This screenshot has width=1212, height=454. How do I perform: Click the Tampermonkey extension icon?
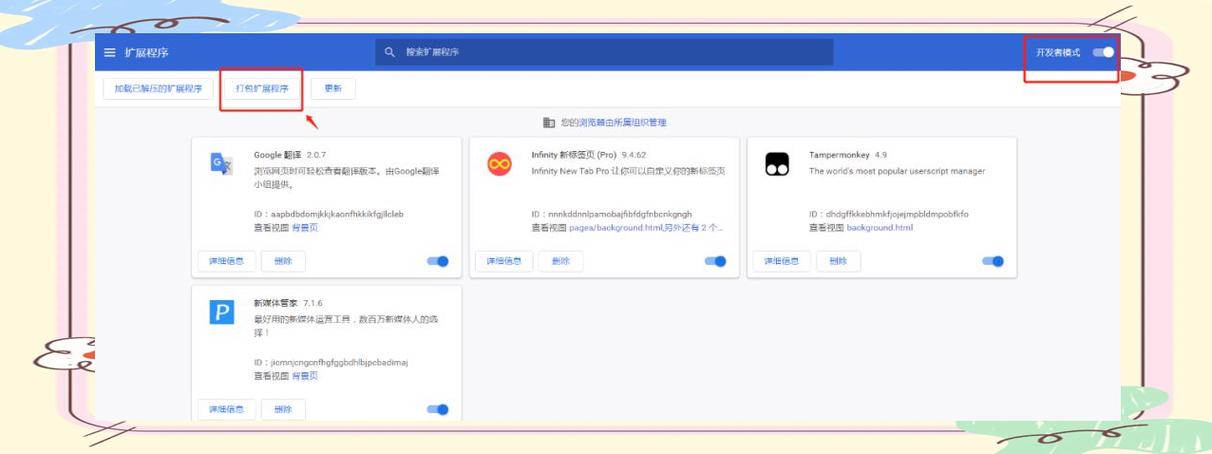coord(777,164)
